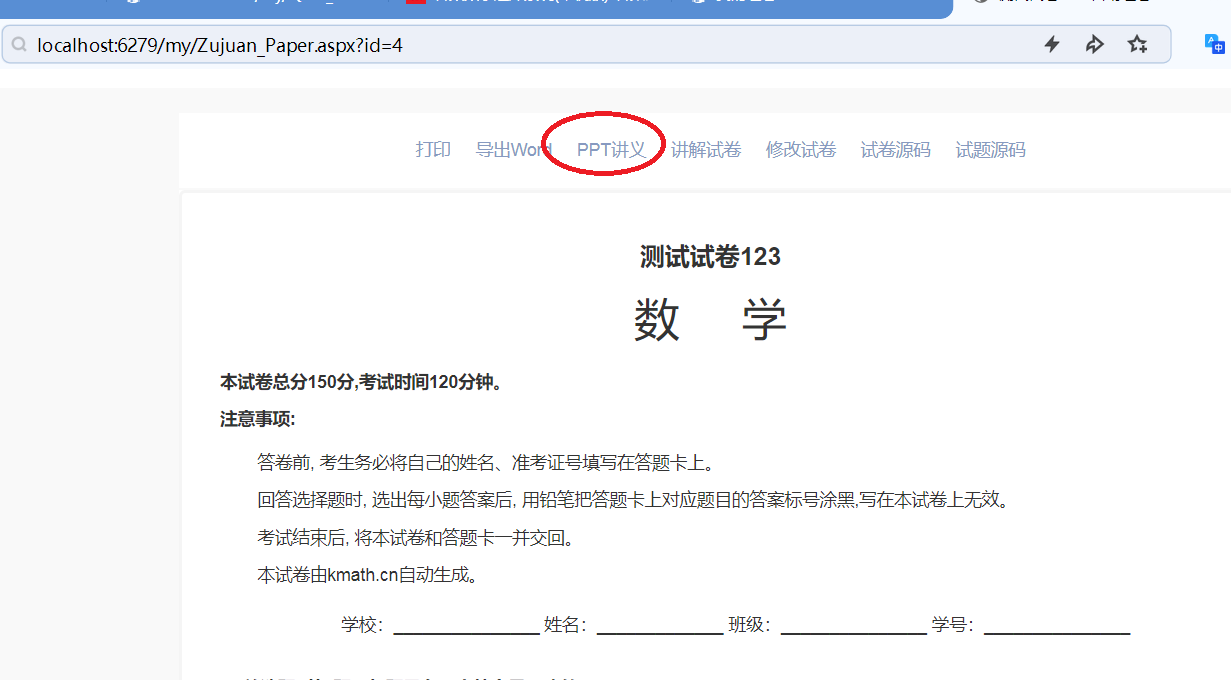Click the 讲解试卷 option

pyautogui.click(x=707, y=149)
